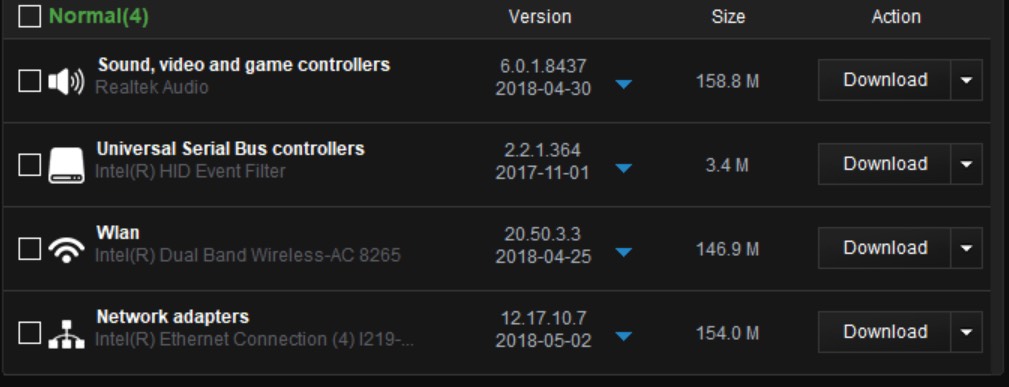Open action arrow menu beside Realtek Audio Download
This screenshot has width=1009, height=387.
967,80
